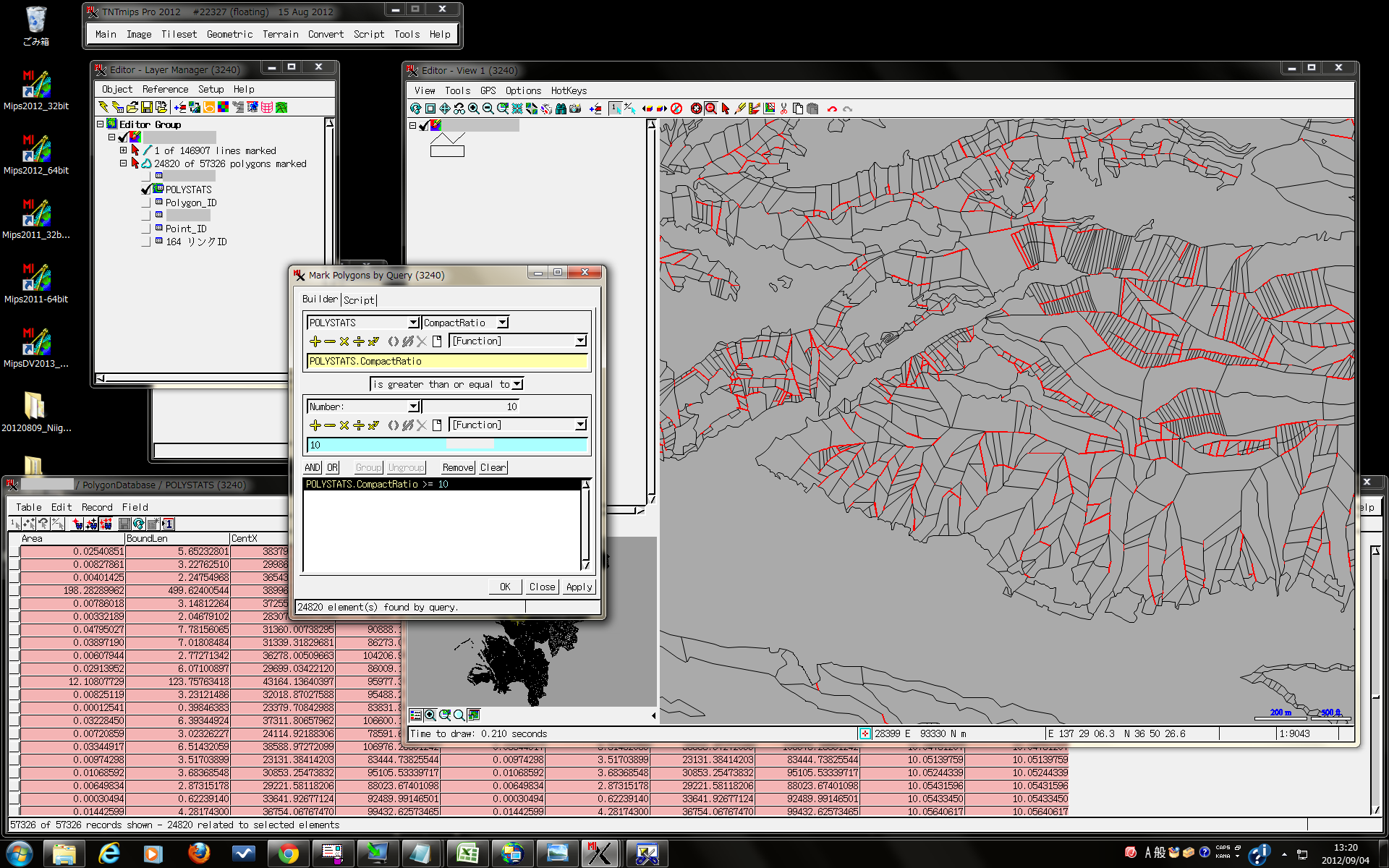
Task: Click the red undo arrow icon
Action: pos(832,109)
